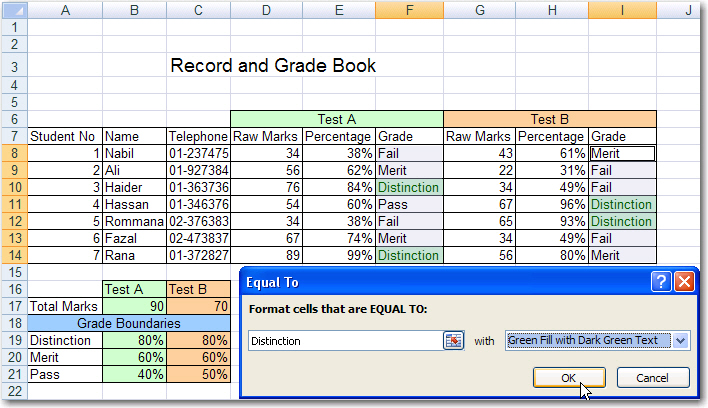Viewport: 708px width, 408px height.
Task: Select column B header
Action: click(x=135, y=10)
